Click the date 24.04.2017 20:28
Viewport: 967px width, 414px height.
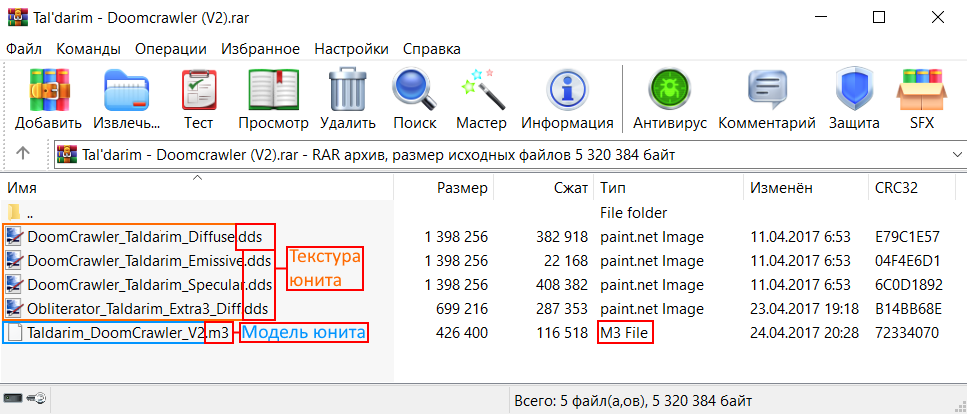click(804, 333)
